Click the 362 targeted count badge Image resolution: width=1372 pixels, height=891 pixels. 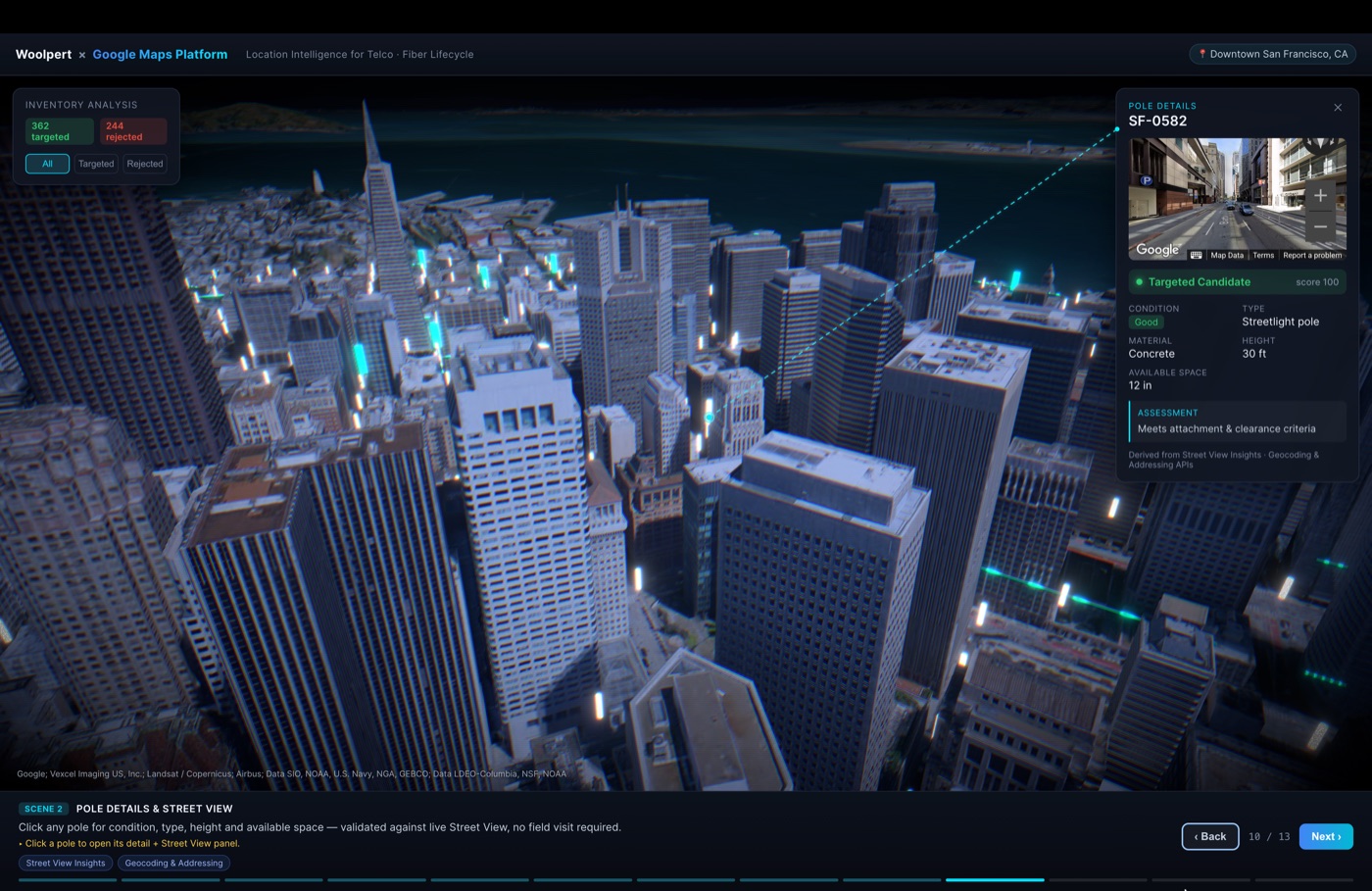click(x=59, y=131)
